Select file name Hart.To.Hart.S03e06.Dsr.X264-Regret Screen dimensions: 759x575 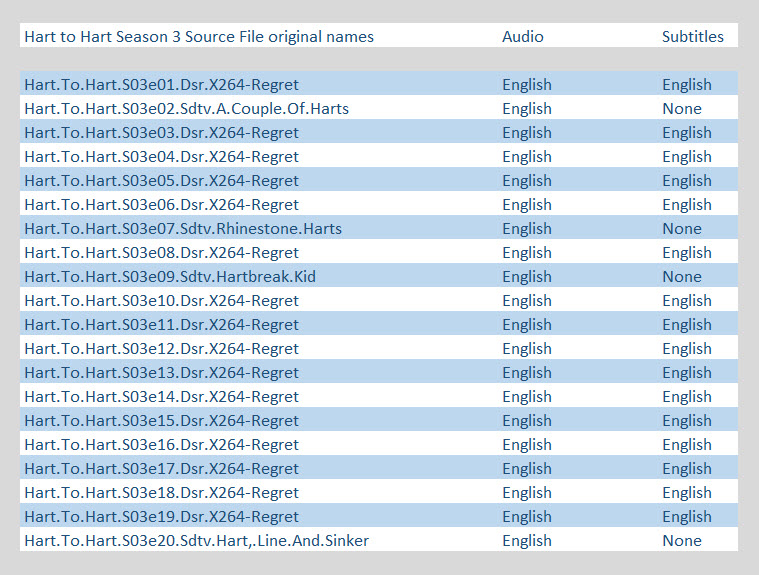point(162,205)
